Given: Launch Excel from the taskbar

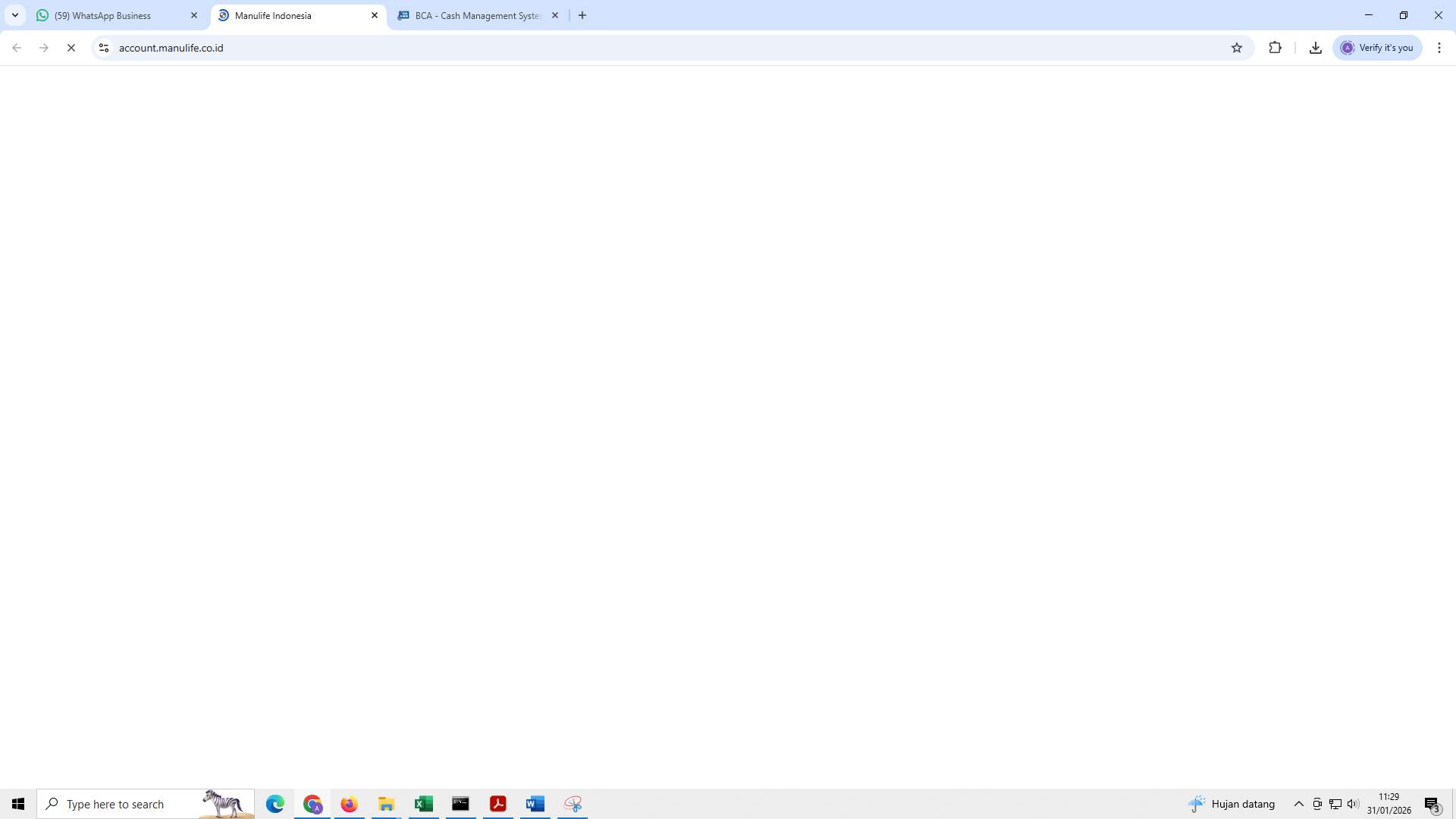Looking at the screenshot, I should 423,804.
